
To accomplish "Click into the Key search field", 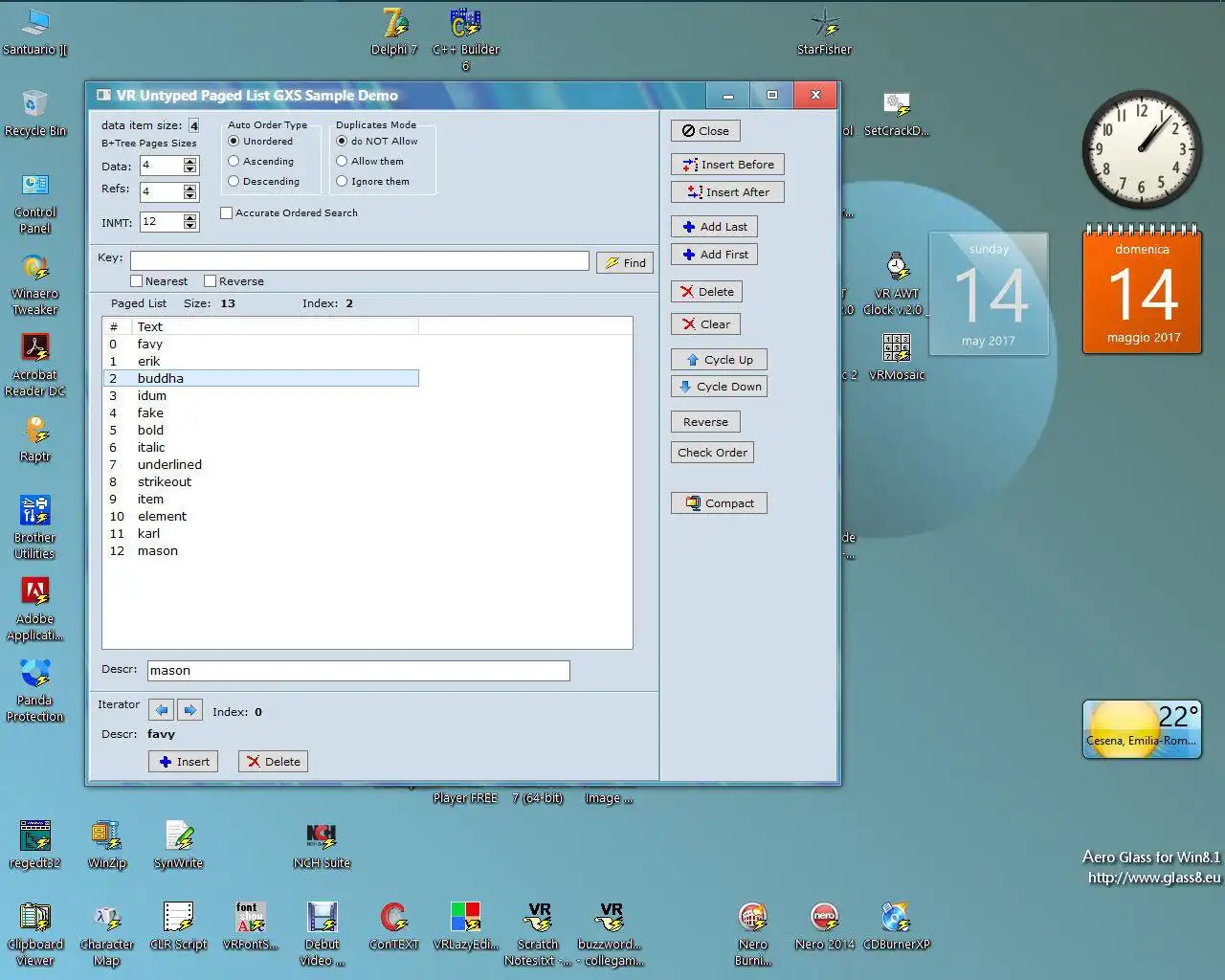I will [x=359, y=261].
